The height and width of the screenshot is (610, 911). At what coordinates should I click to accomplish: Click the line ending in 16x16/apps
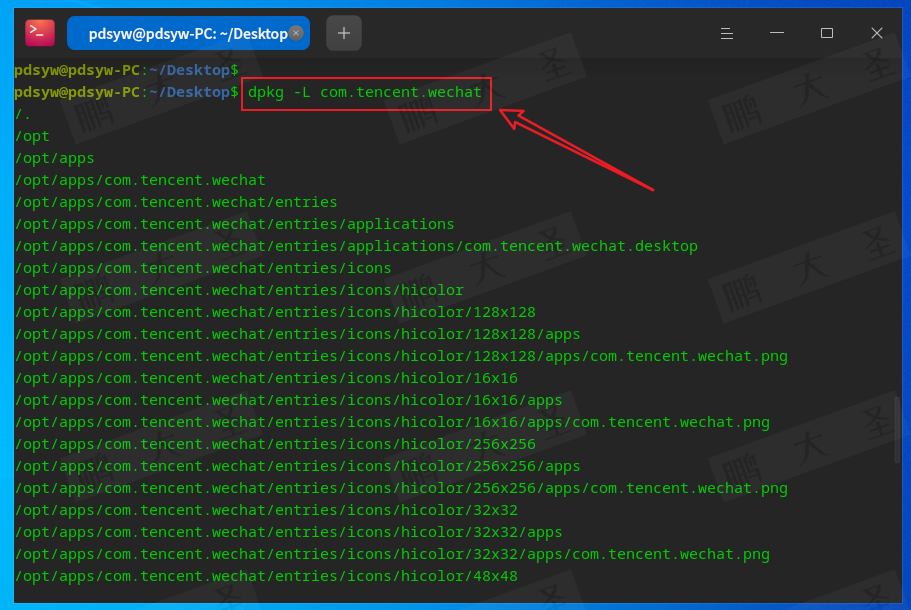pyautogui.click(x=288, y=400)
